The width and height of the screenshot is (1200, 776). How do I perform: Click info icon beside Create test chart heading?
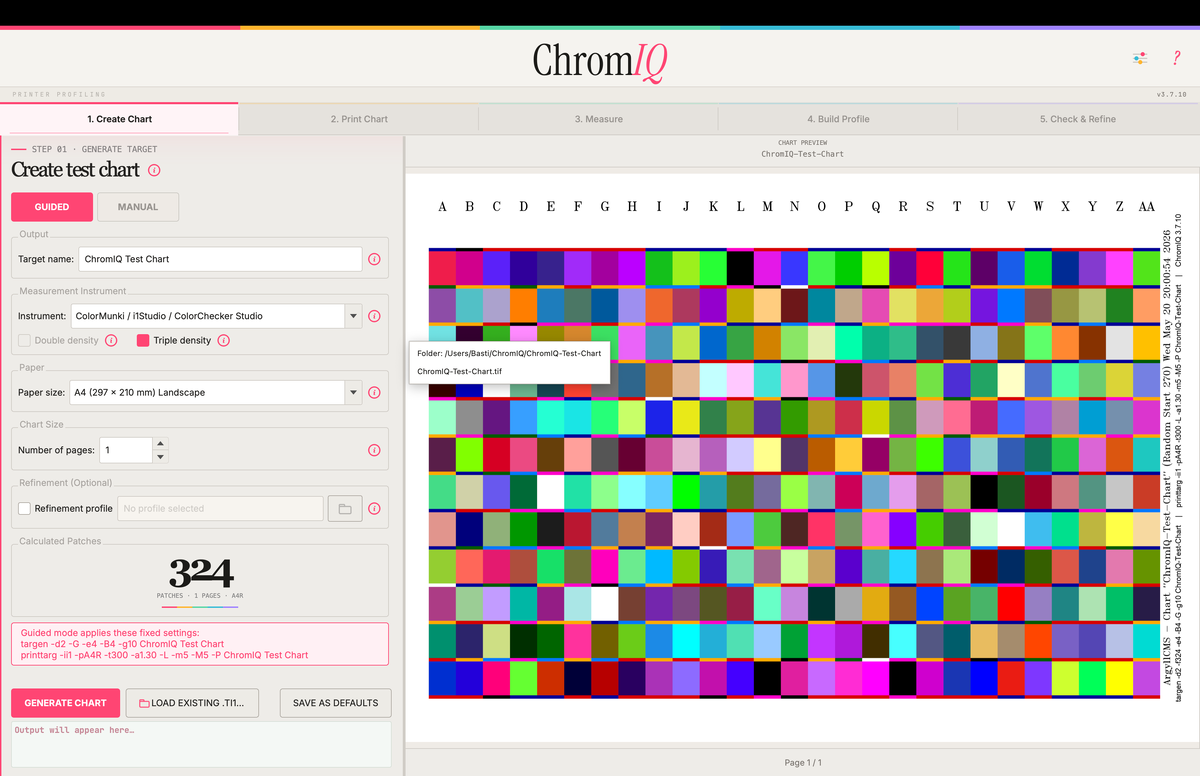[x=154, y=170]
